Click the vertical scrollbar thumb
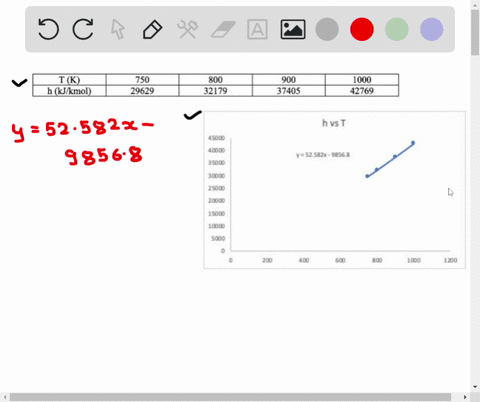 click(475, 32)
